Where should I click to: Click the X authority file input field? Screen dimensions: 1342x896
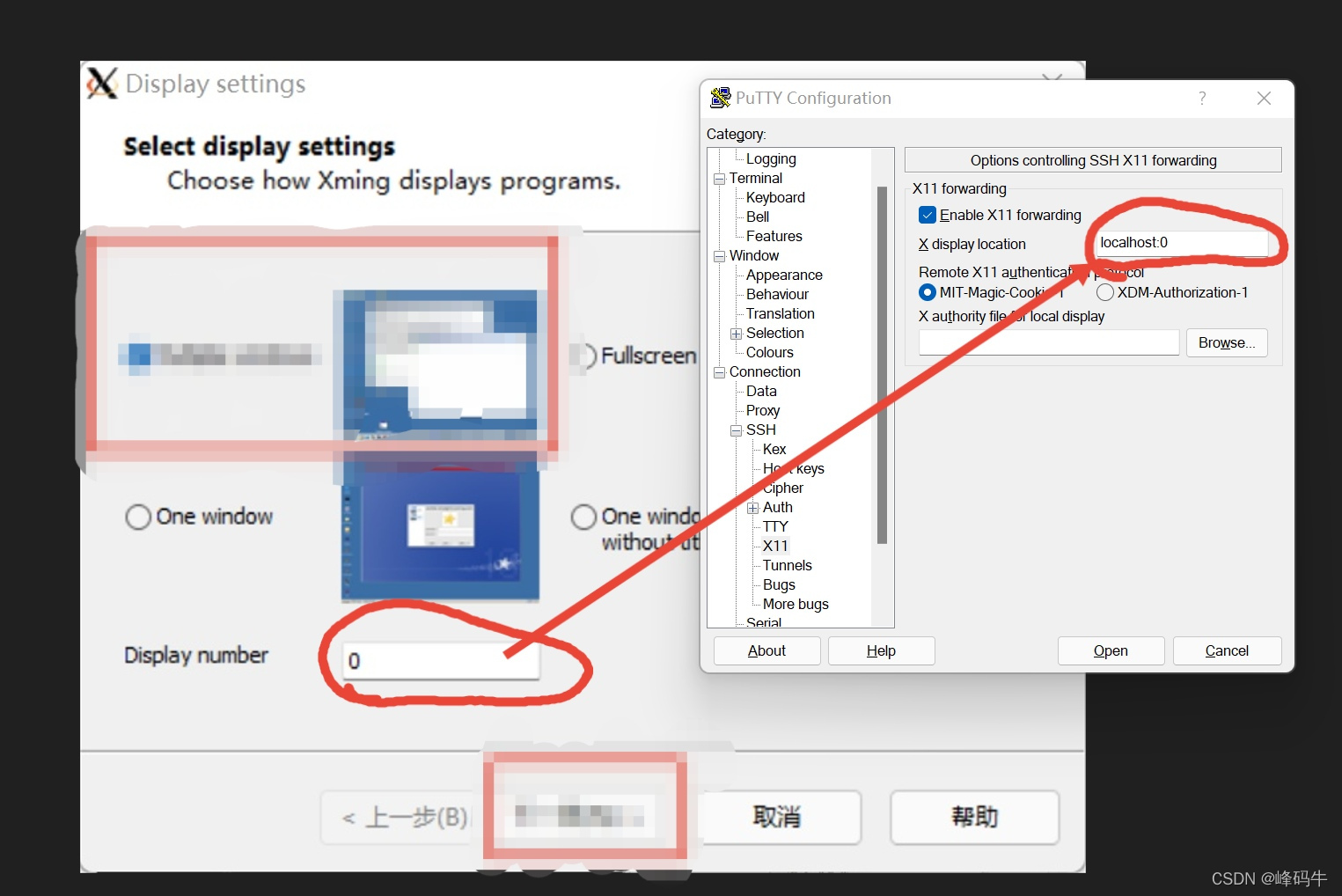(1049, 343)
